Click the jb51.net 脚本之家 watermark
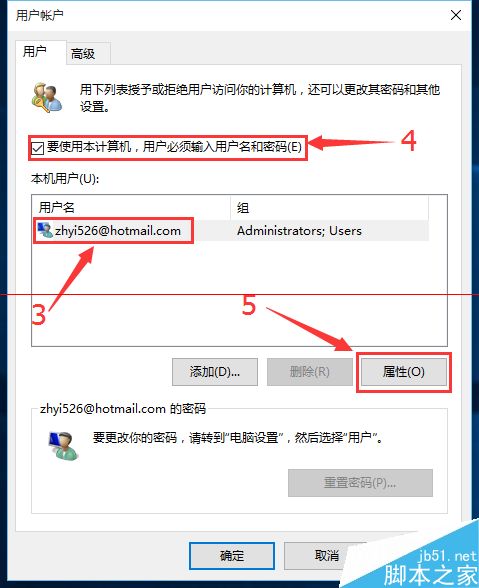This screenshot has width=479, height=588. click(431, 567)
